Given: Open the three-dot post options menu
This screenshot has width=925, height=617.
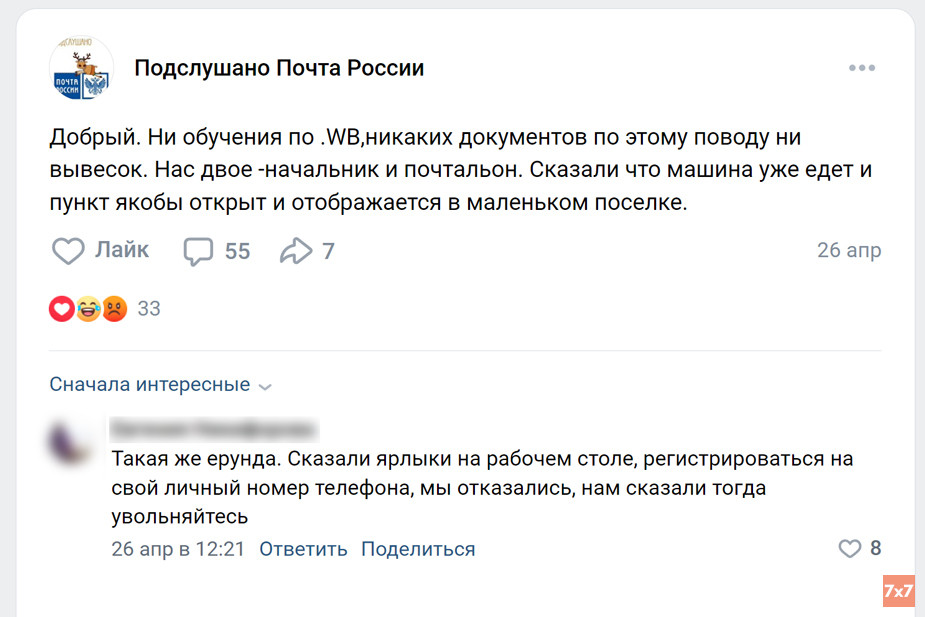Looking at the screenshot, I should [861, 67].
